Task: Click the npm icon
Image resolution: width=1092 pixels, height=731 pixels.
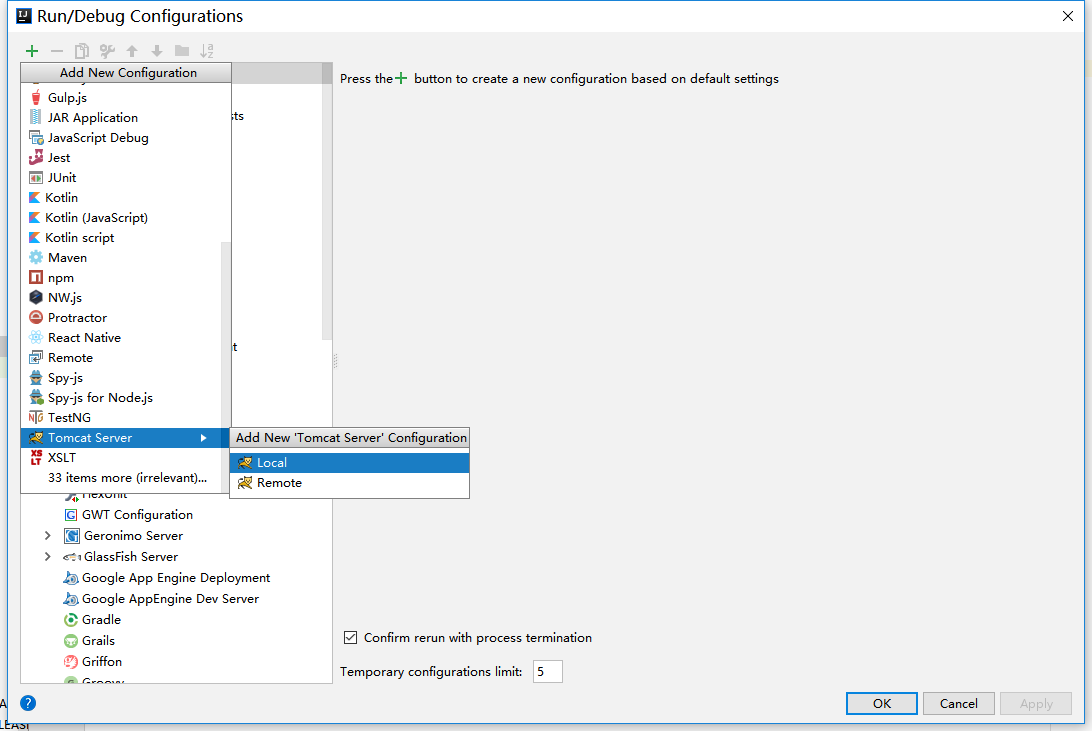Action: pyautogui.click(x=36, y=277)
